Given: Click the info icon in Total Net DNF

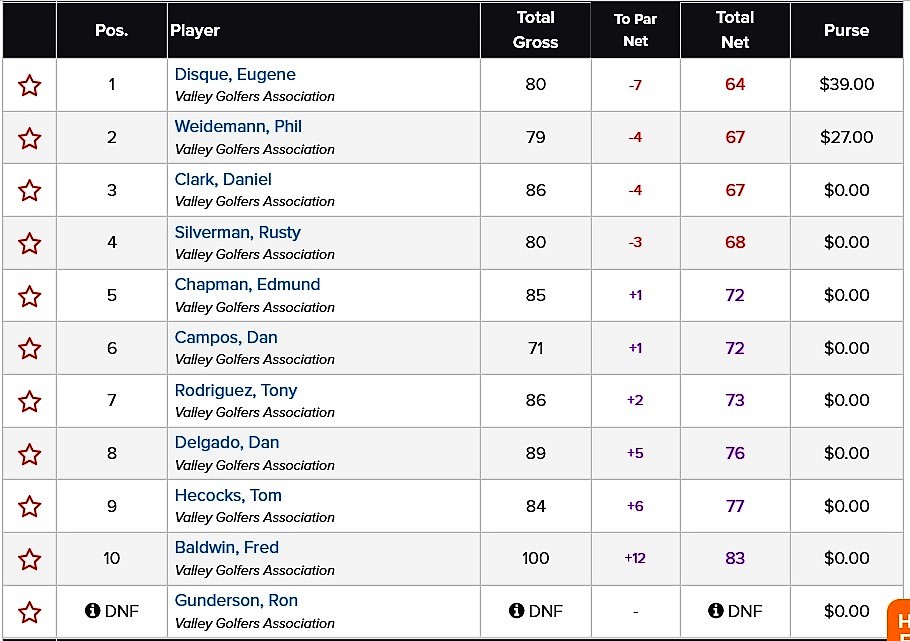Looking at the screenshot, I should point(715,611).
